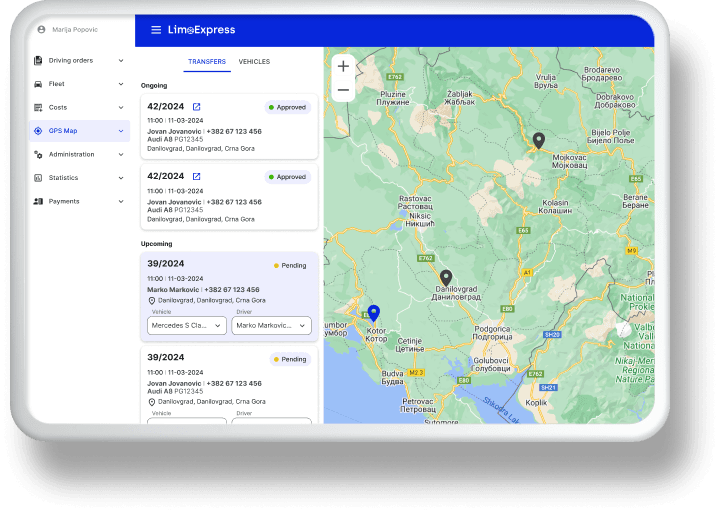
Task: Click the Approved badge on first ongoing transfer
Action: click(287, 107)
